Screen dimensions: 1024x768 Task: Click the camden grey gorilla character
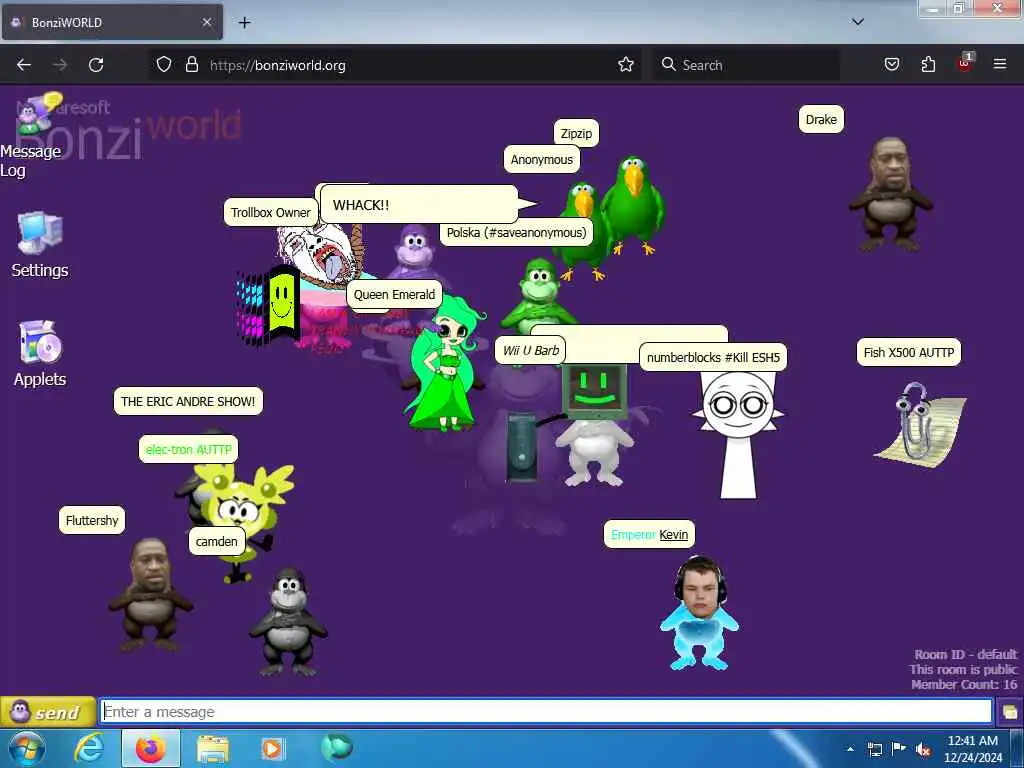288,621
